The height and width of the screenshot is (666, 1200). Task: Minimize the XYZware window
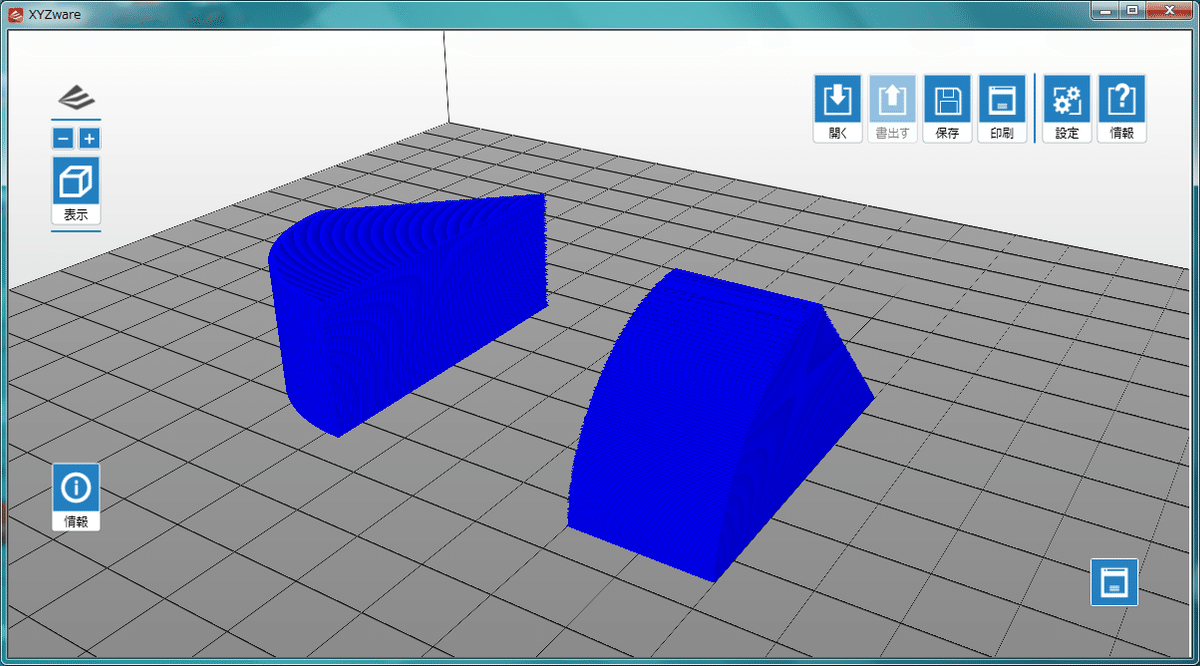1105,9
